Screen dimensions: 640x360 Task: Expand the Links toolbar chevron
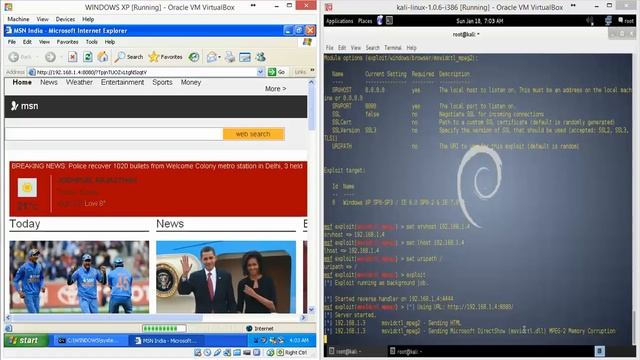[312, 71]
